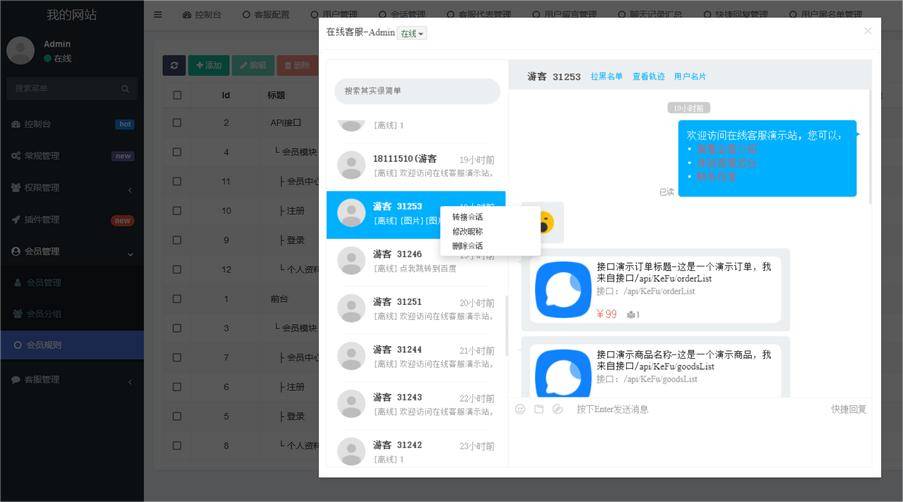Click the red delete button in table toolbar
The height and width of the screenshot is (502, 903).
coord(297,66)
